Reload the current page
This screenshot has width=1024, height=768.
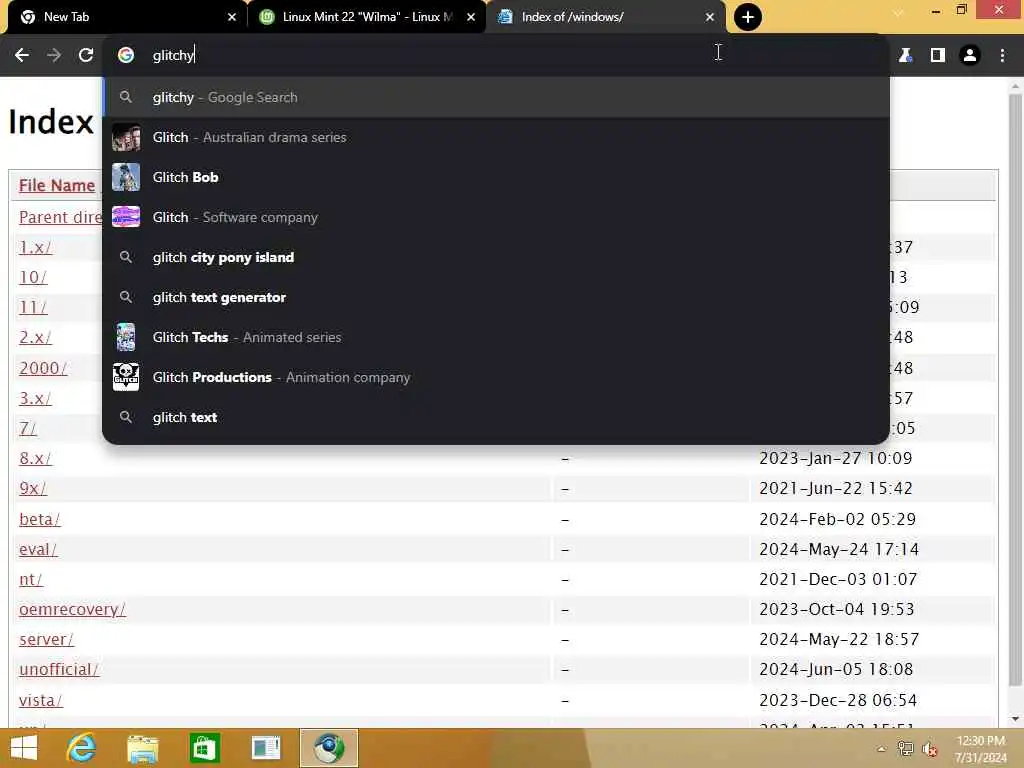point(86,56)
